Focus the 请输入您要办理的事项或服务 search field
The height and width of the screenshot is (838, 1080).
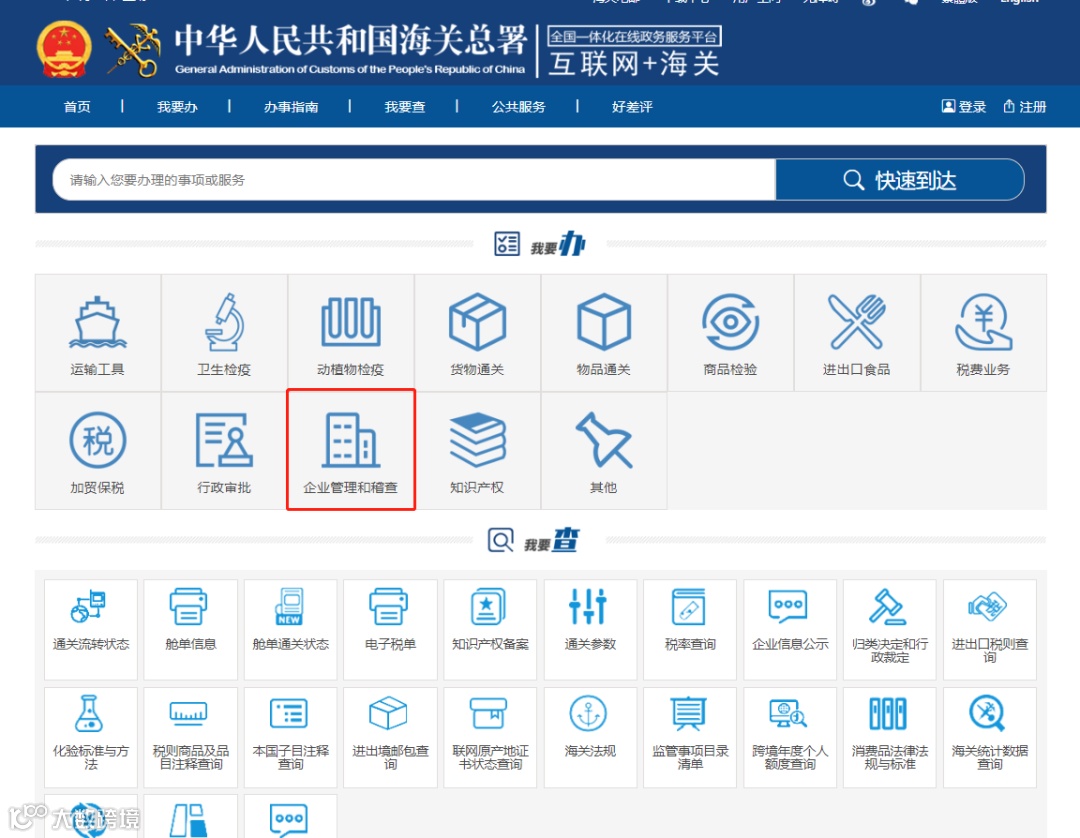click(414, 180)
